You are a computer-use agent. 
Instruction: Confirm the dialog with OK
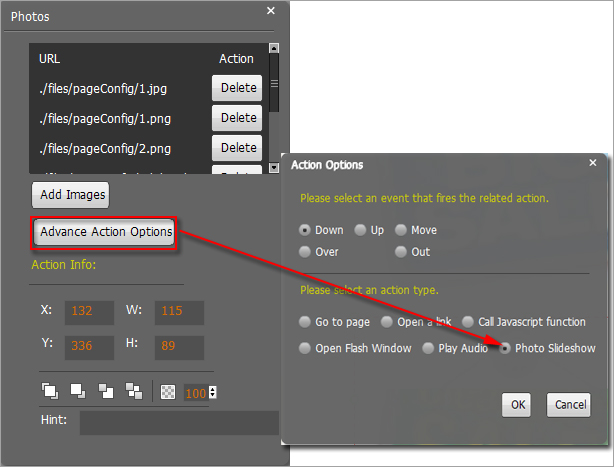[x=518, y=405]
